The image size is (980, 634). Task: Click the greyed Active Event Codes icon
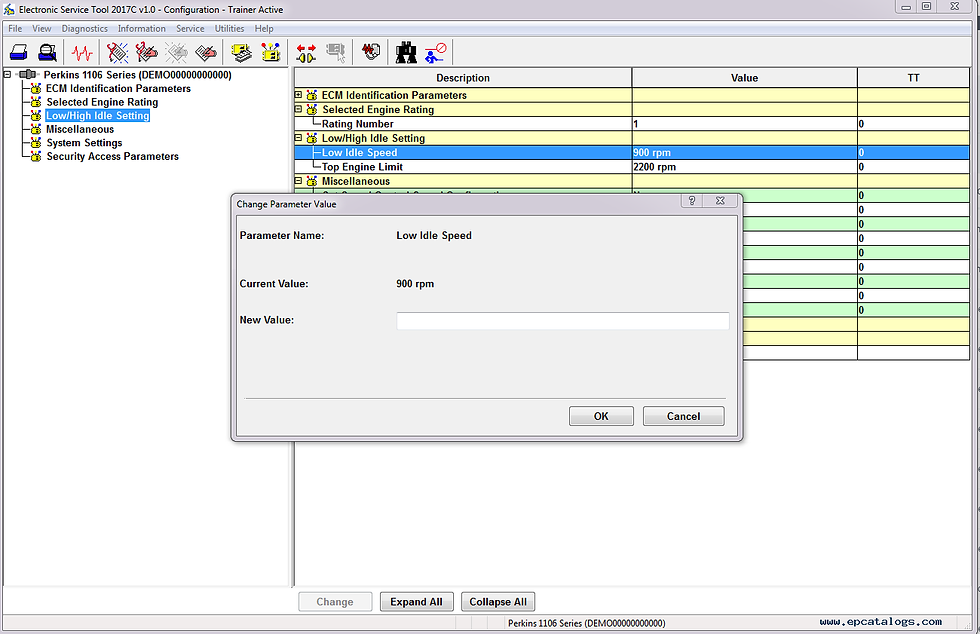coord(176,53)
